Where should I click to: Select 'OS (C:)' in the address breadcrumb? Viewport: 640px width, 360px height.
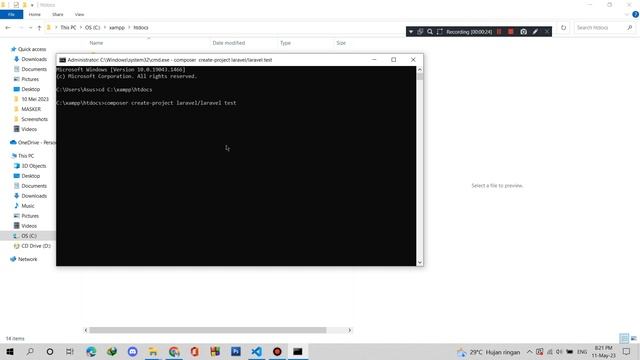click(x=93, y=28)
